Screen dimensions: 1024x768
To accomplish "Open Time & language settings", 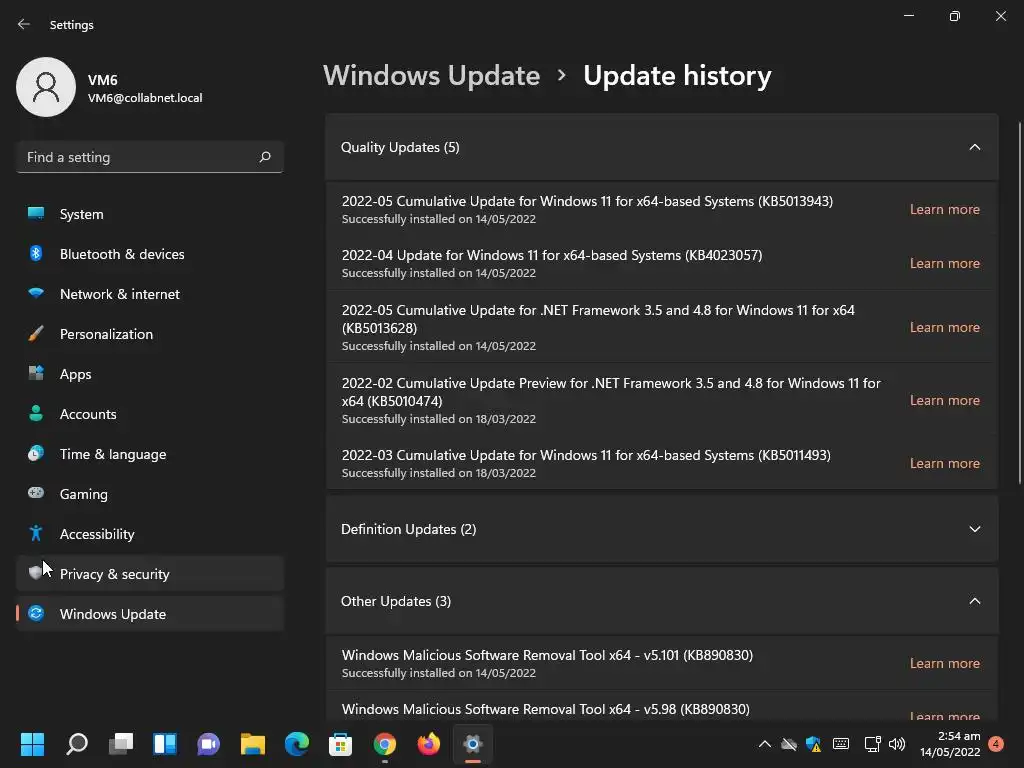I will tap(150, 453).
